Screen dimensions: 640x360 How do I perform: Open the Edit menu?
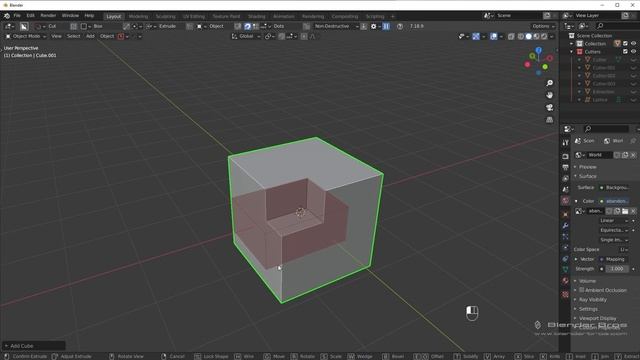pyautogui.click(x=31, y=16)
